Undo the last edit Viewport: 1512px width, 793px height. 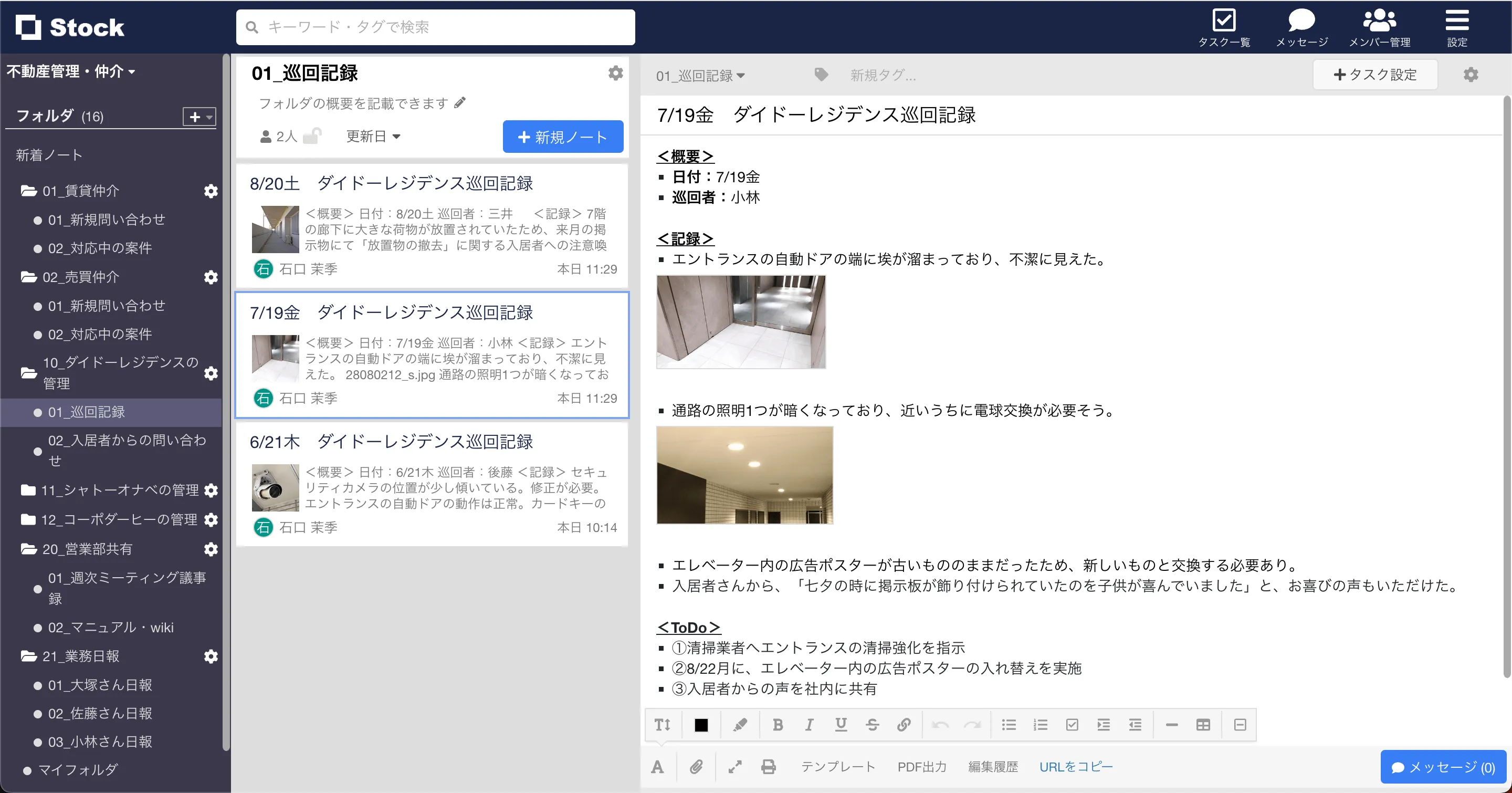[x=940, y=724]
